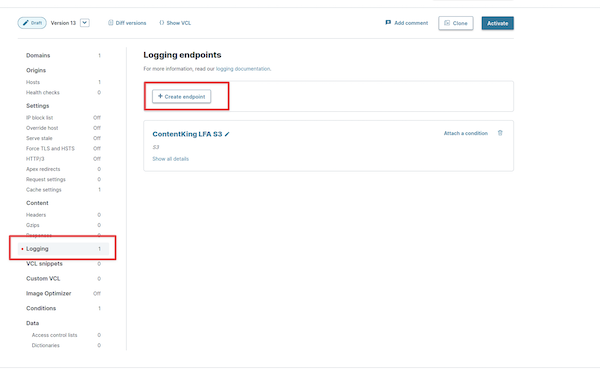Screen dimensions: 600x373
Task: Expand Show all details
Action: (171, 159)
